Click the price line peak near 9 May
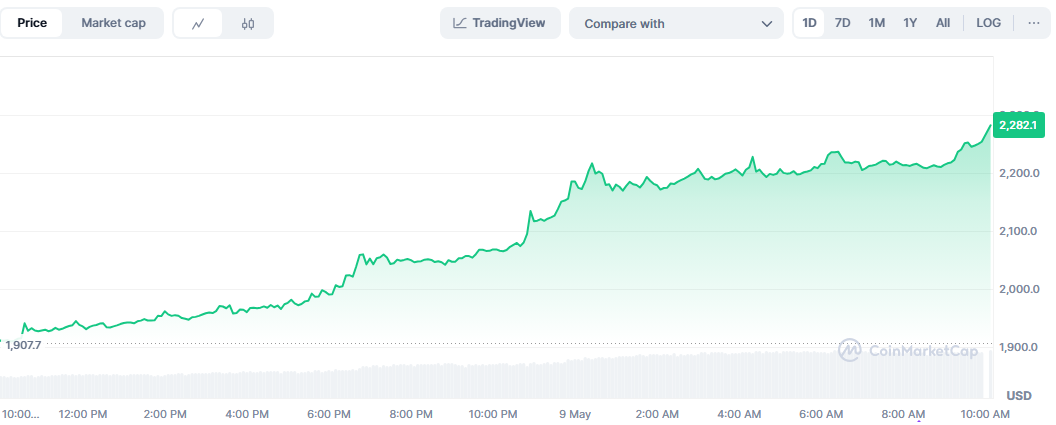Screen dimensions: 1056x425 pos(591,162)
